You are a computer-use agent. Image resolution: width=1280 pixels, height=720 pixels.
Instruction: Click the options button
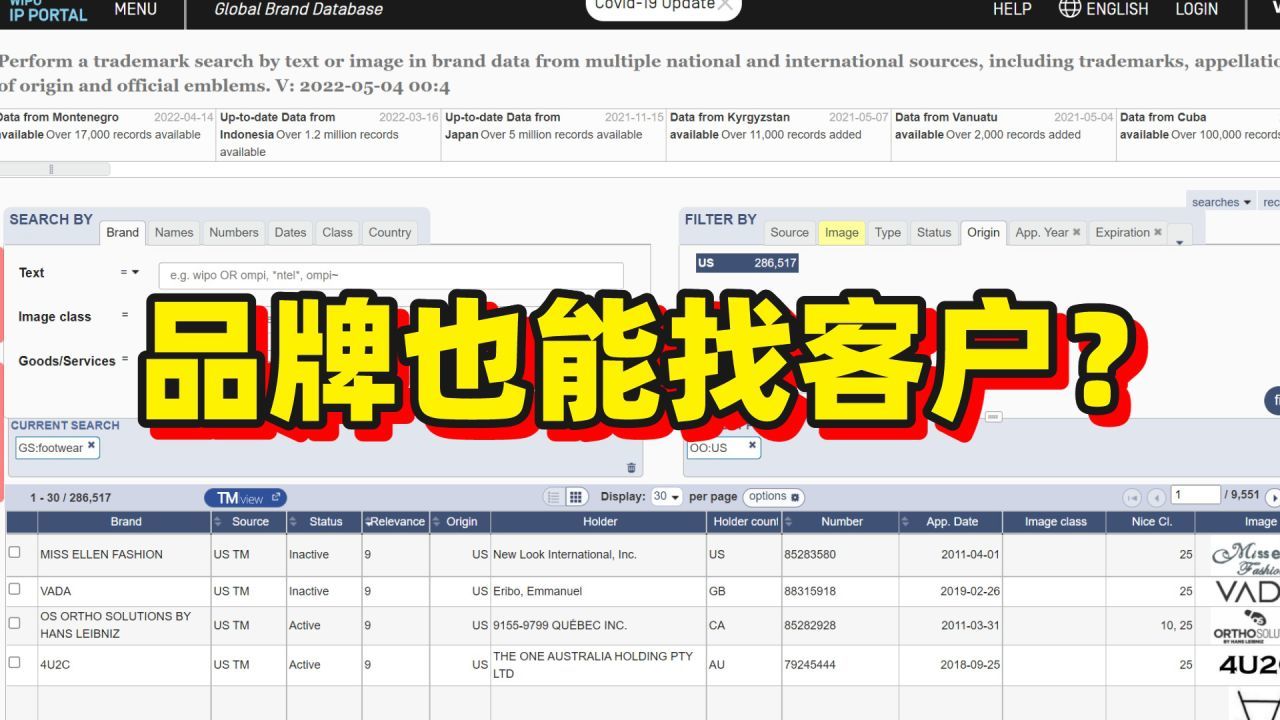click(773, 497)
